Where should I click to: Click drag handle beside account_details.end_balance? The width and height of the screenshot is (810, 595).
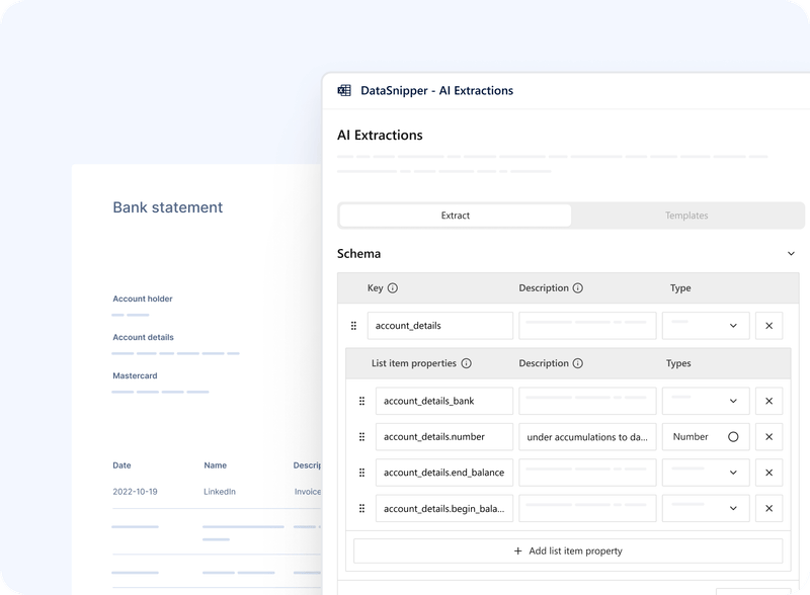click(x=362, y=473)
